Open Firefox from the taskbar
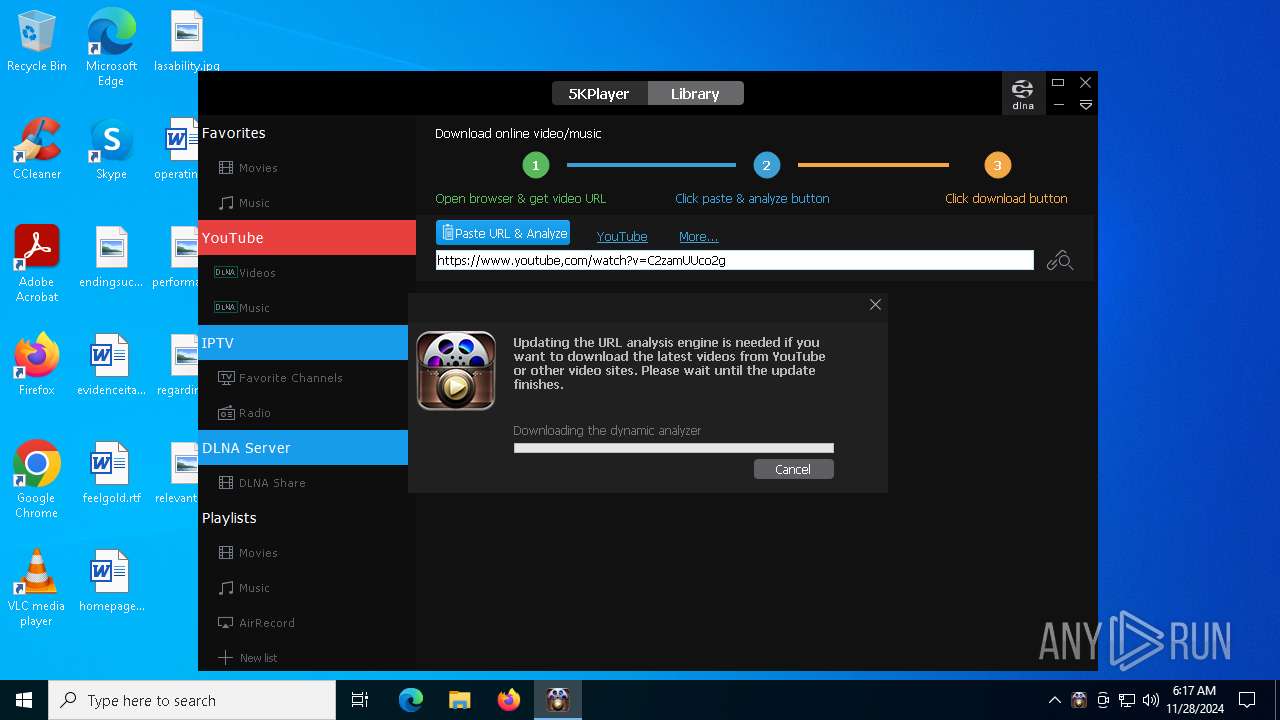1280x720 pixels. point(509,700)
